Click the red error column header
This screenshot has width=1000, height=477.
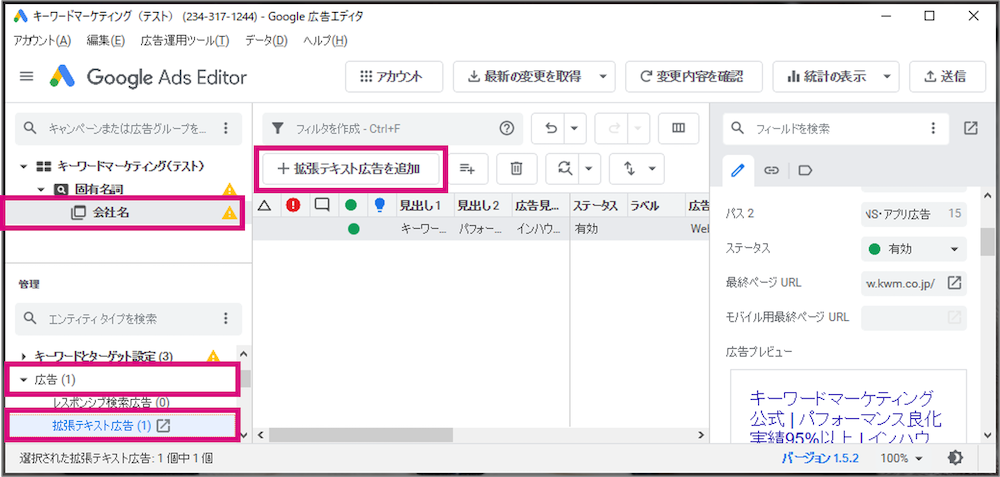[293, 205]
